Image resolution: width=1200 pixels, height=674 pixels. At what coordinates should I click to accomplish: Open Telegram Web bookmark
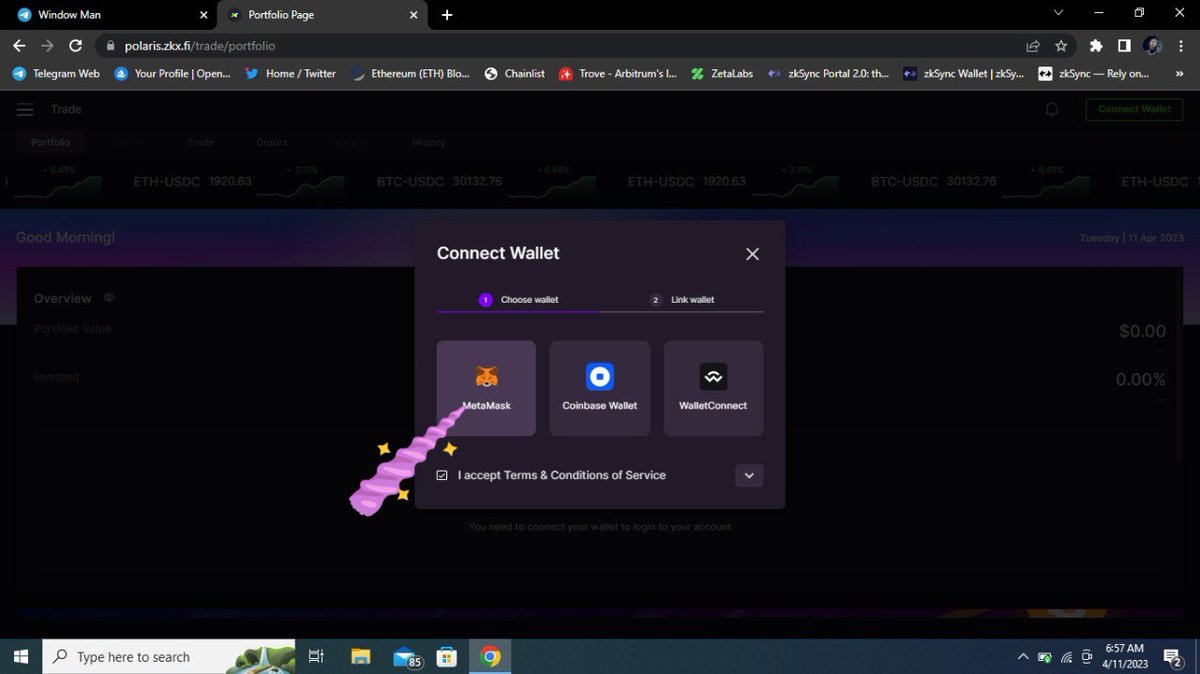pyautogui.click(x=57, y=73)
